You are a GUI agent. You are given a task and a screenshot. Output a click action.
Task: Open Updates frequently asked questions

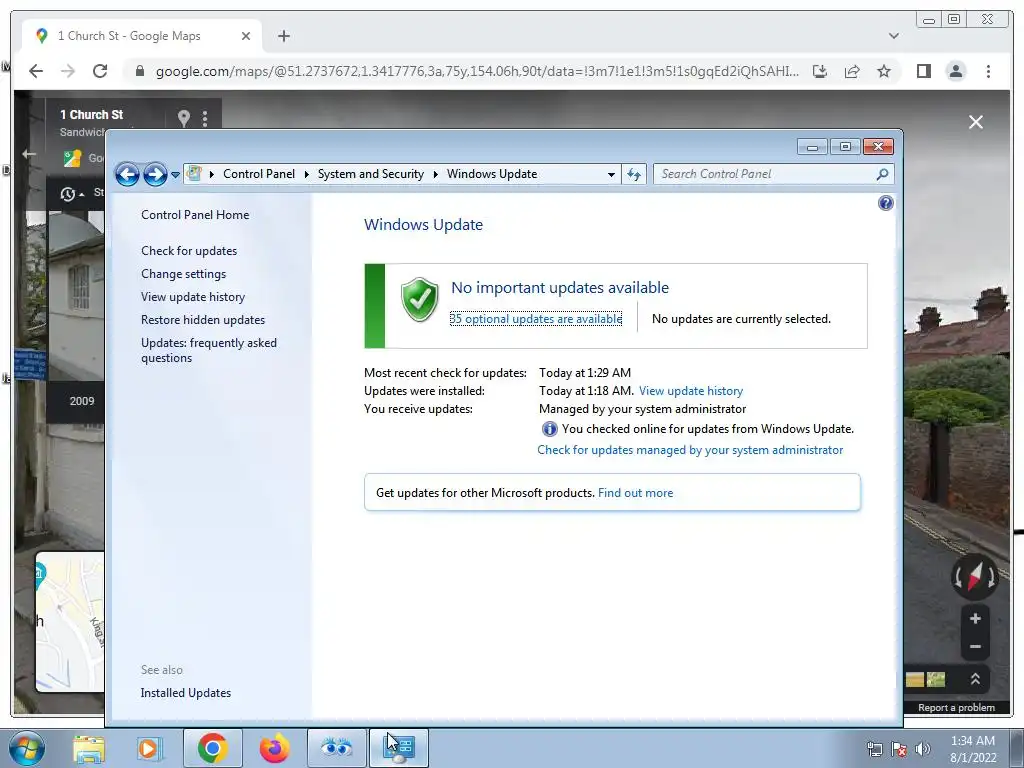pos(209,350)
